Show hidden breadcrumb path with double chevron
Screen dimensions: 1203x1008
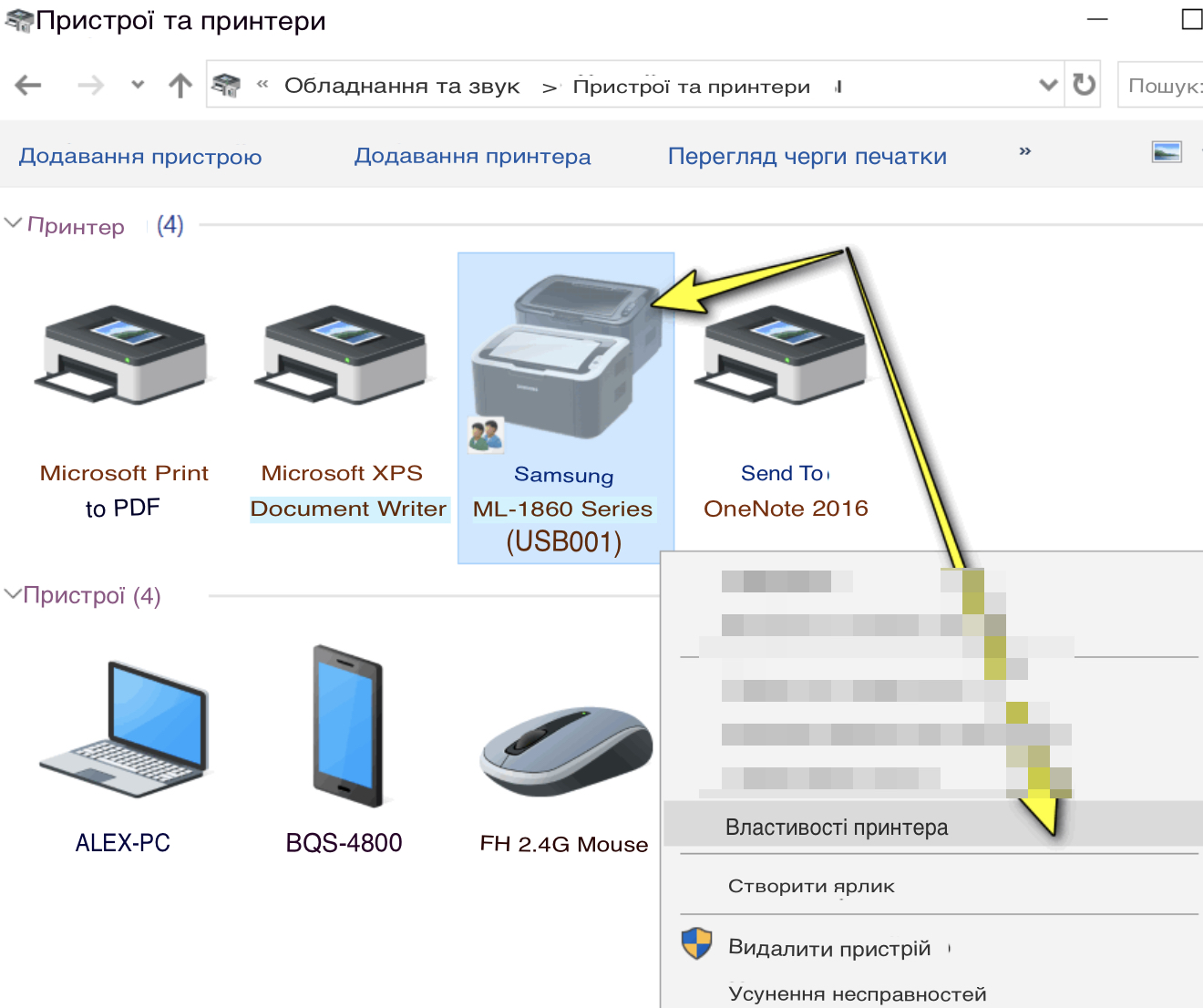tap(262, 85)
